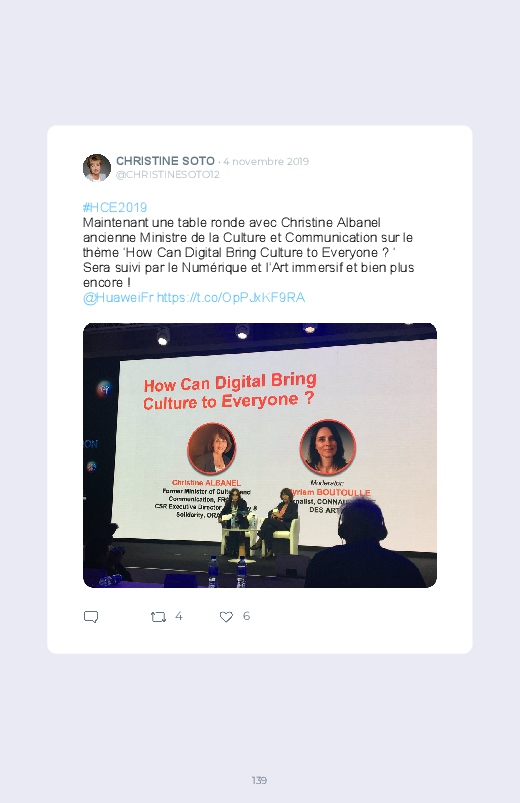Image resolution: width=520 pixels, height=803 pixels.
Task: Open Christine Soto's profile avatar
Action: coord(97,167)
